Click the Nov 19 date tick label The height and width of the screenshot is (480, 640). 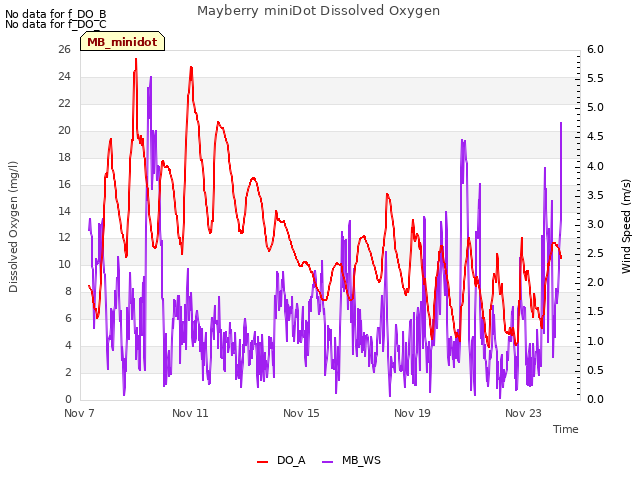(x=412, y=413)
